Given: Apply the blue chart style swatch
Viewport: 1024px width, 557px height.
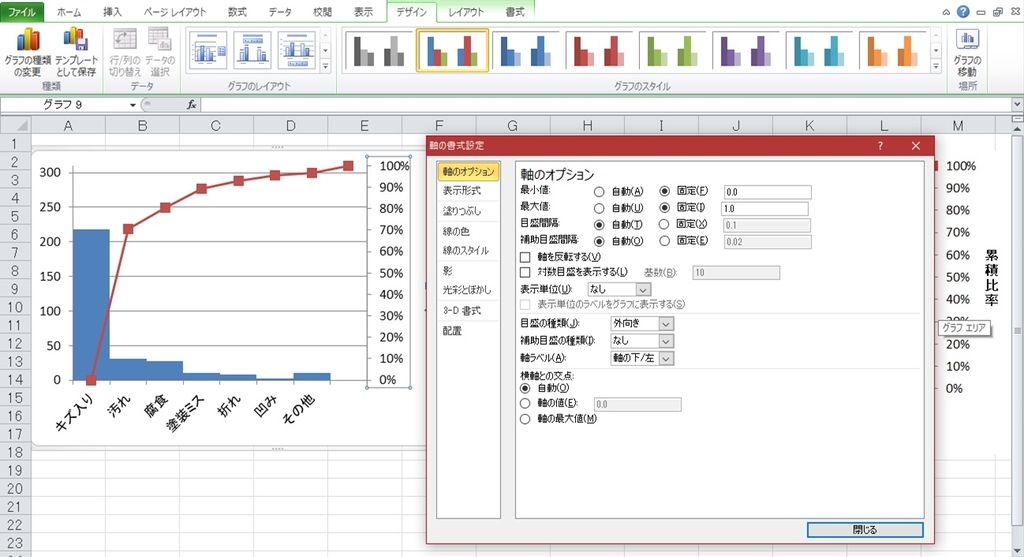Looking at the screenshot, I should click(526, 50).
